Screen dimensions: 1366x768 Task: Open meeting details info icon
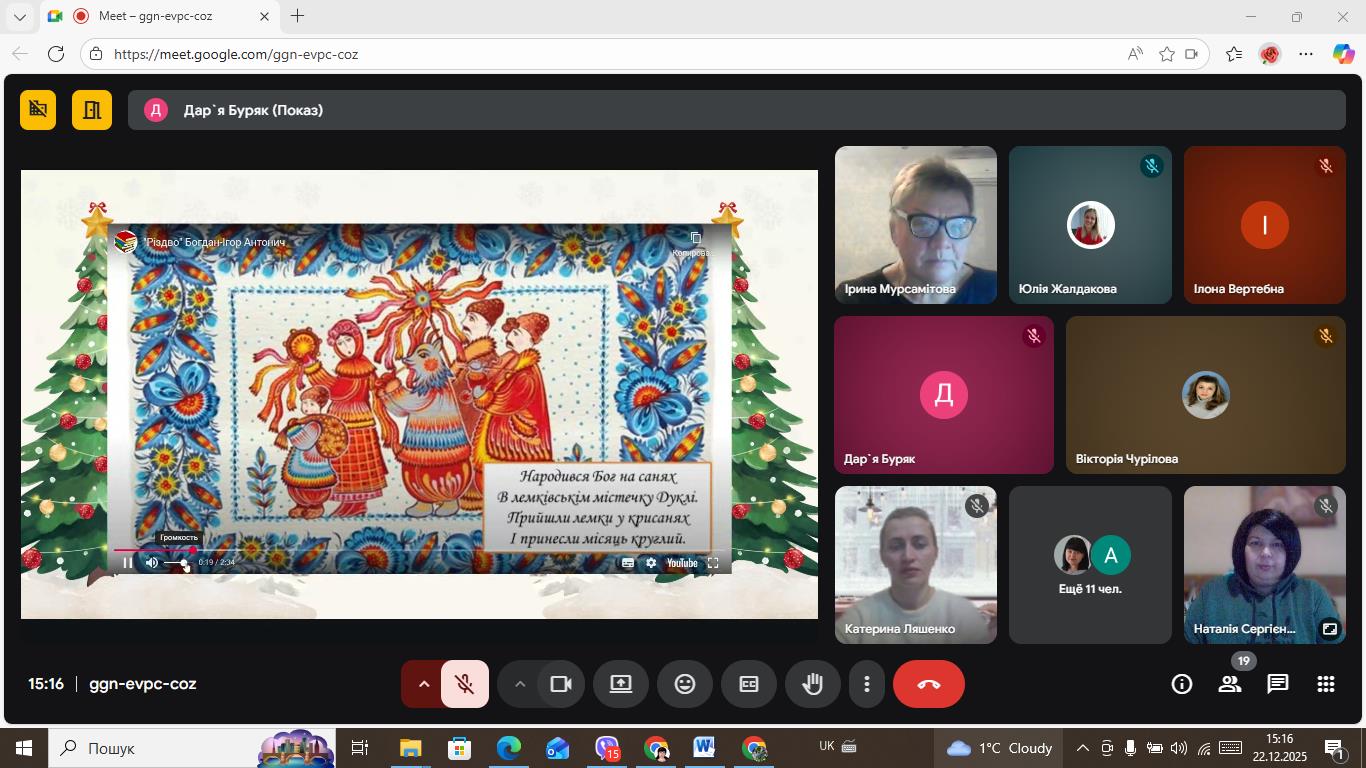(x=1181, y=684)
